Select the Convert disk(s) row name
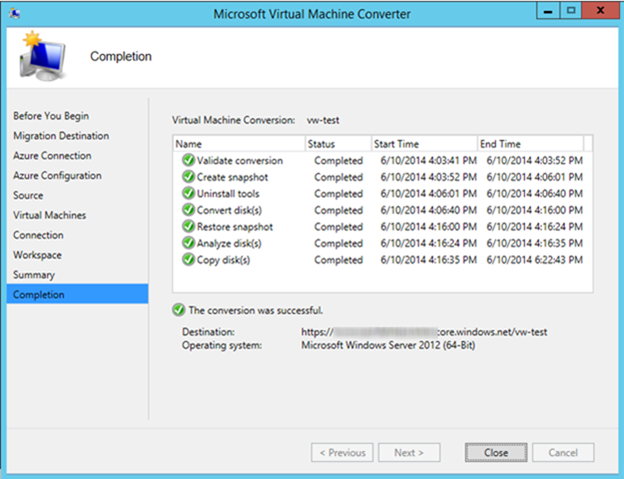 [229, 210]
